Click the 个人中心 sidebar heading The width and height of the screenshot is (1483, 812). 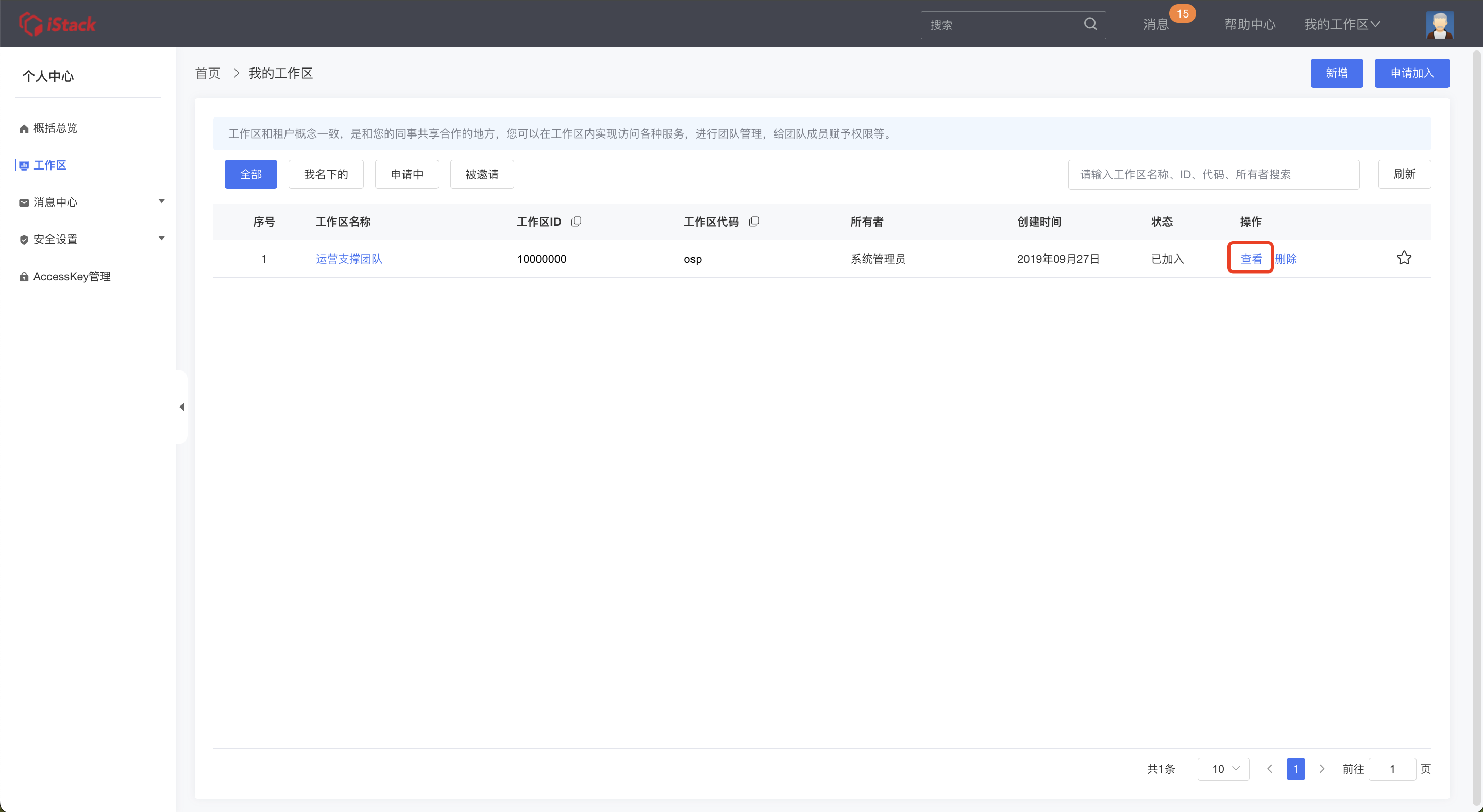pyautogui.click(x=48, y=77)
